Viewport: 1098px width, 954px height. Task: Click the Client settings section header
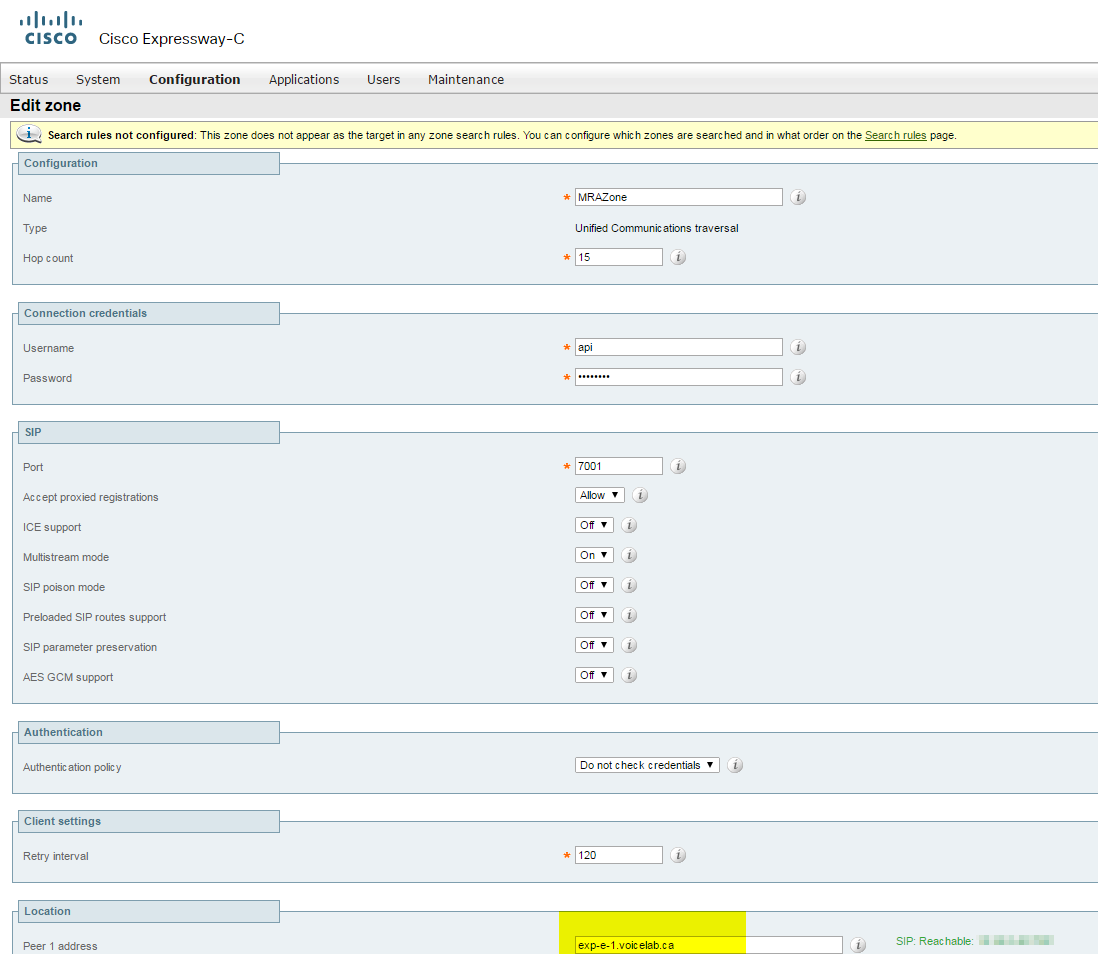click(148, 821)
